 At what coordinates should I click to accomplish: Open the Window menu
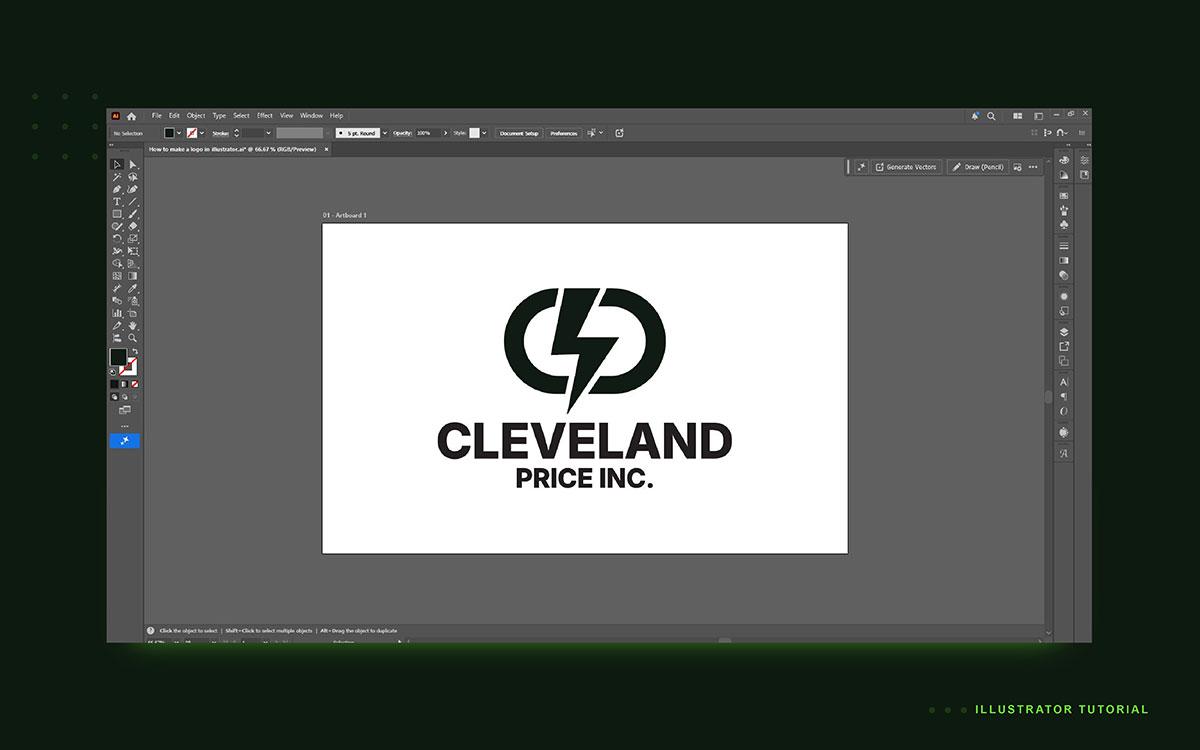(x=311, y=116)
